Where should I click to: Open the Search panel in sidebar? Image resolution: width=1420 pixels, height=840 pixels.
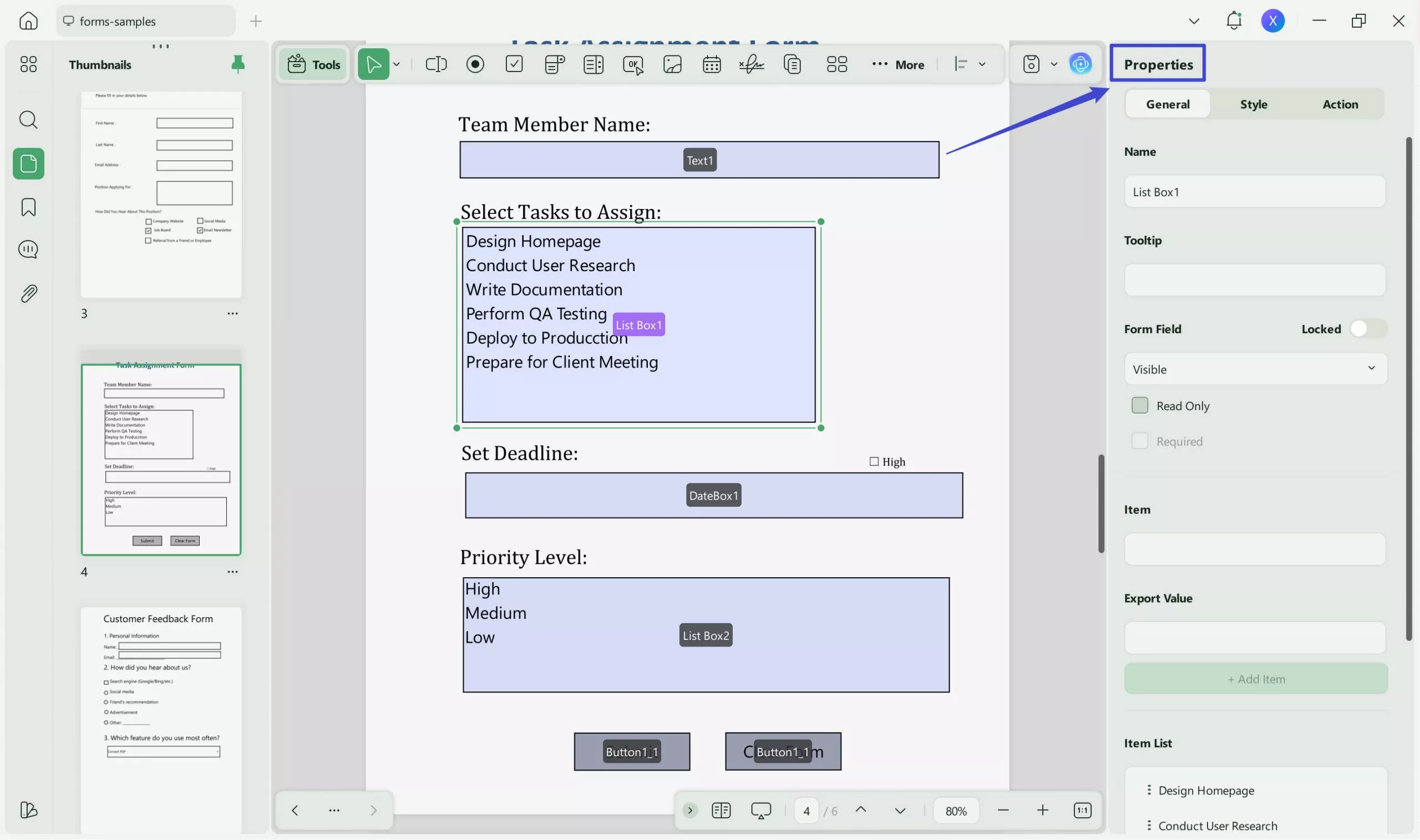[28, 119]
